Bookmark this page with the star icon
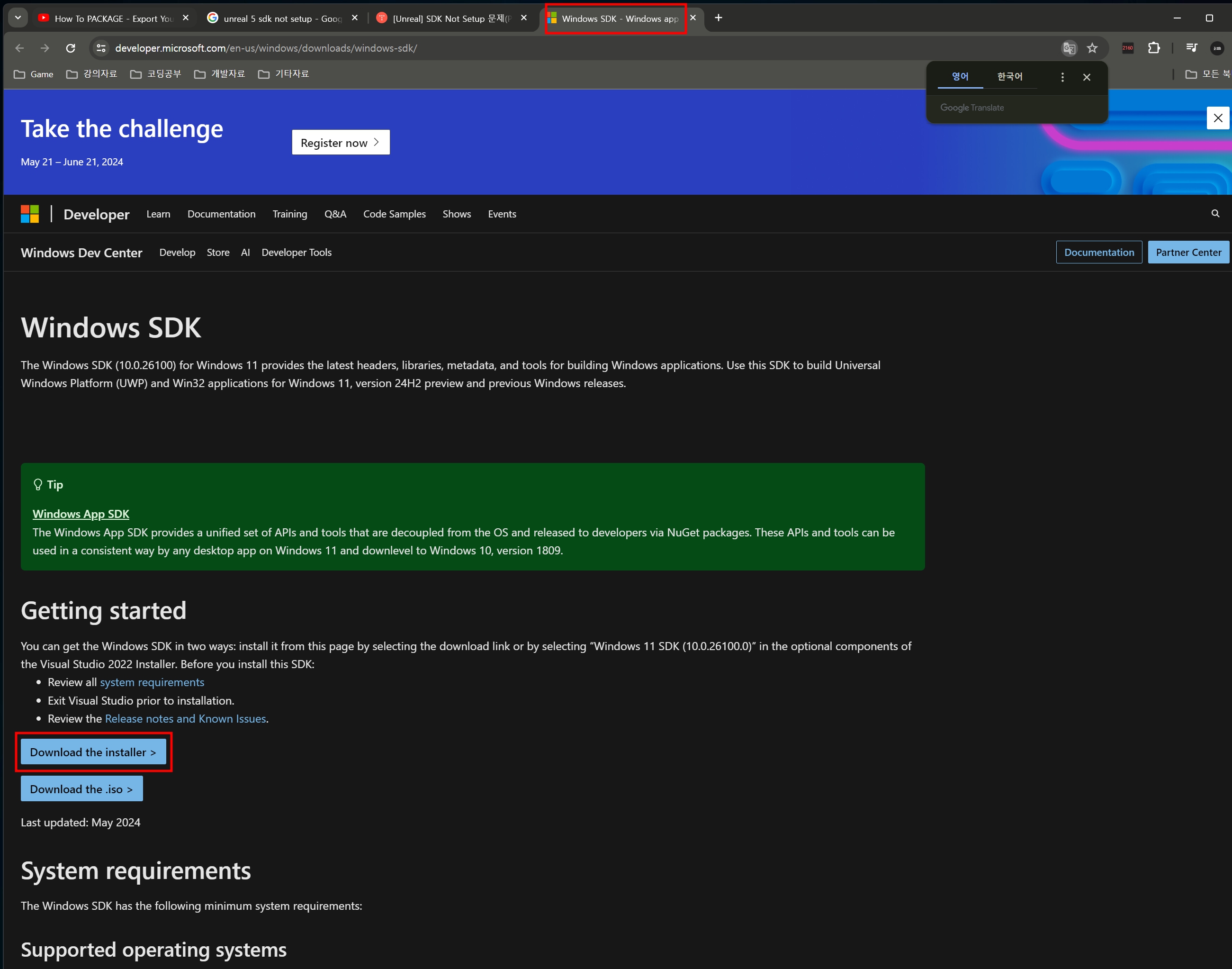Viewport: 1232px width, 969px height. 1092,48
